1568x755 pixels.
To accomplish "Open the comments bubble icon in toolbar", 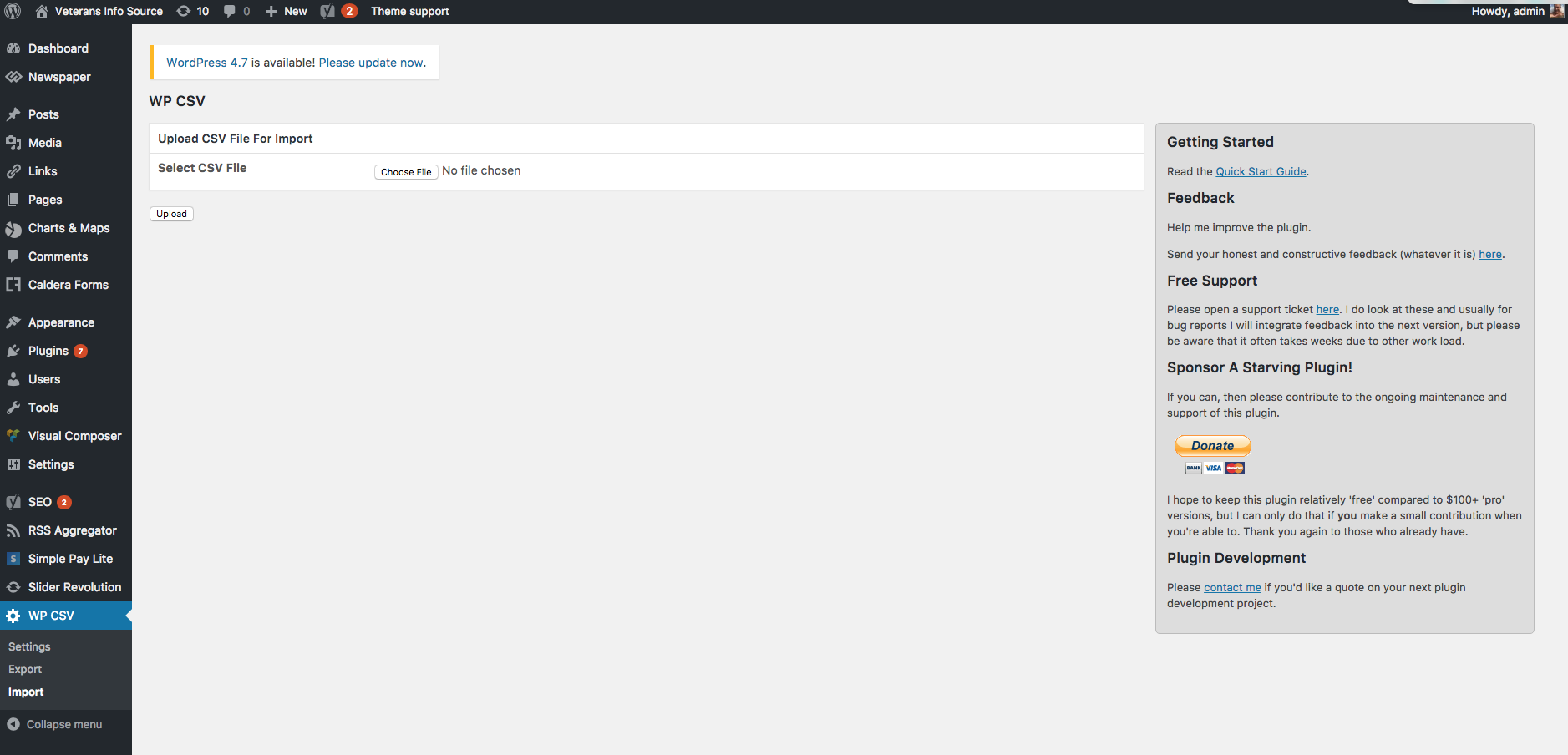I will pyautogui.click(x=230, y=11).
